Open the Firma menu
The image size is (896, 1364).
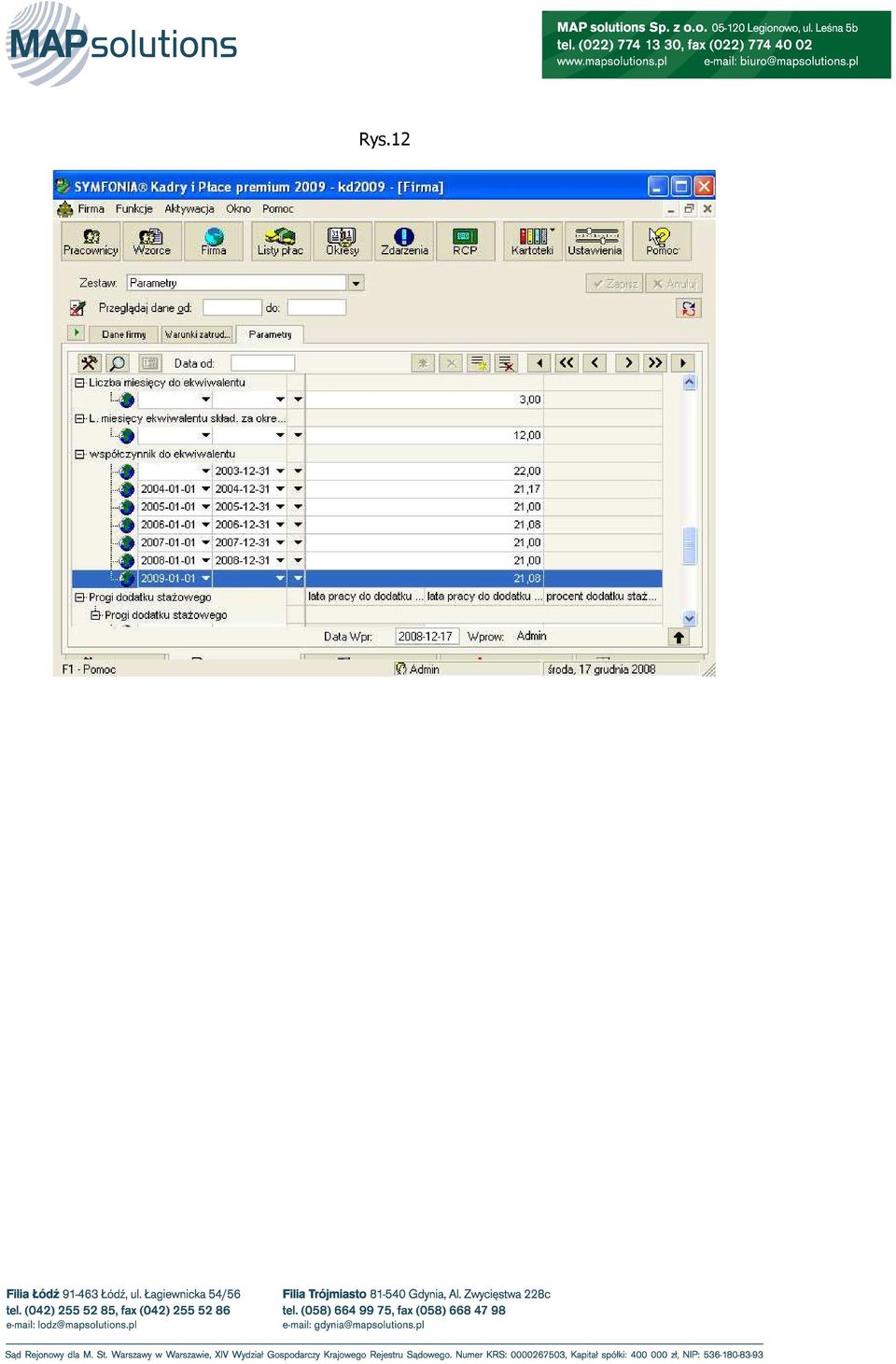click(x=91, y=209)
